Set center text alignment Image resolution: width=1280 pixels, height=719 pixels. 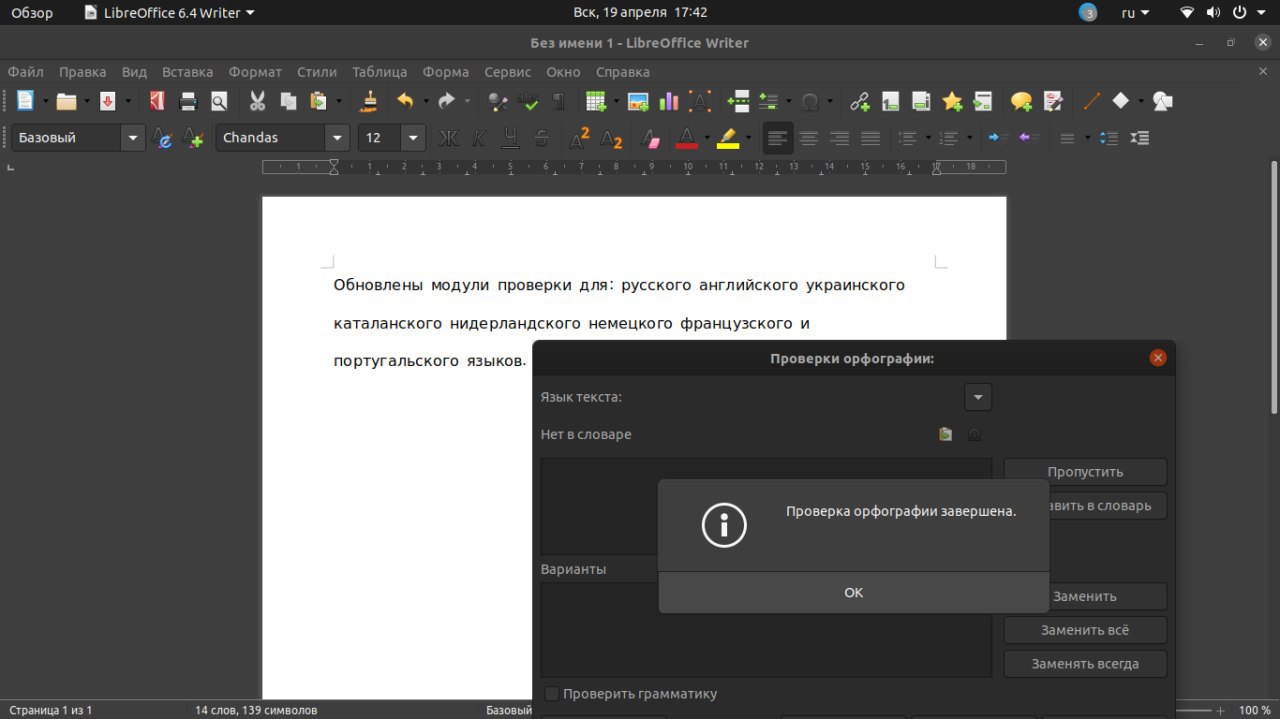(x=809, y=138)
